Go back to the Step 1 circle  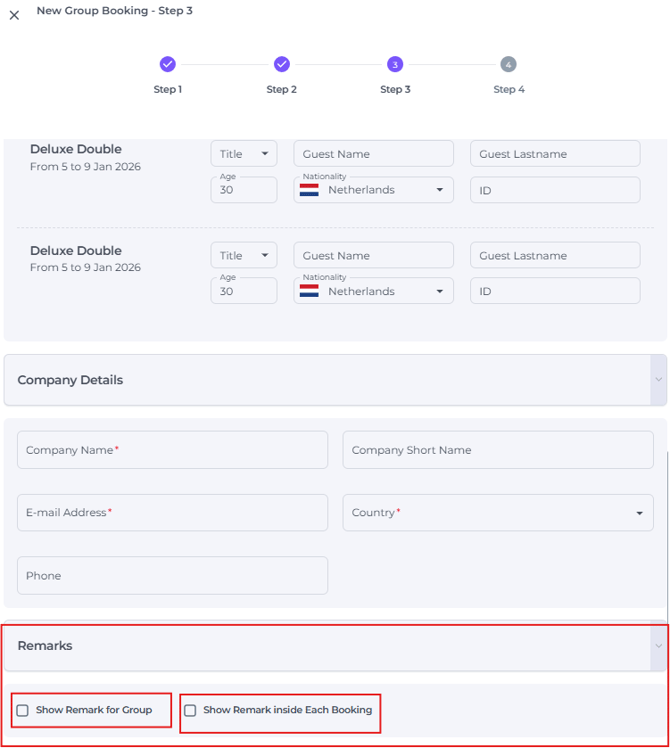coord(167,64)
